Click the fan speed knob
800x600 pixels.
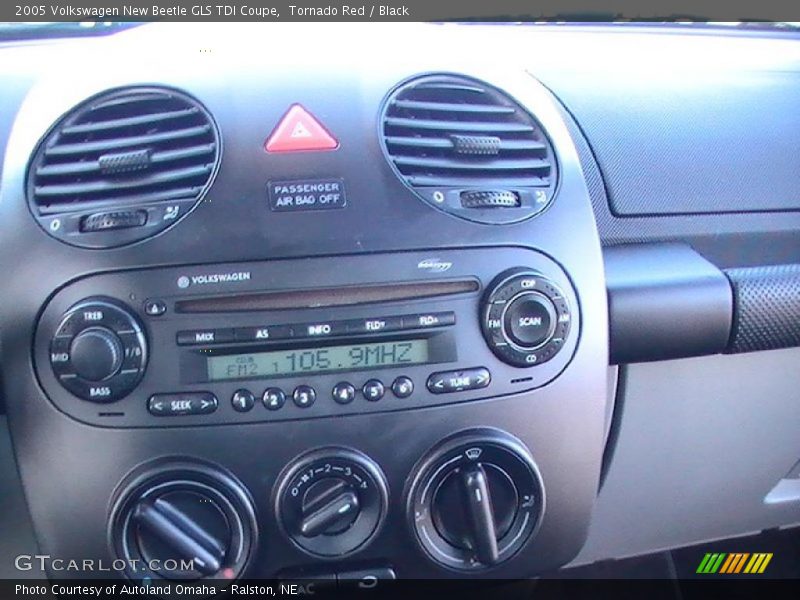(x=331, y=503)
